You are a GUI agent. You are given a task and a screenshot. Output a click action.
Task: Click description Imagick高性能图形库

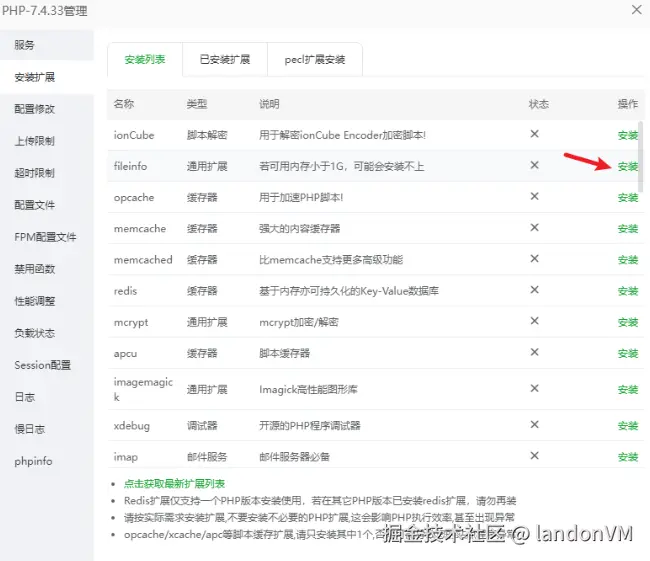308,389
